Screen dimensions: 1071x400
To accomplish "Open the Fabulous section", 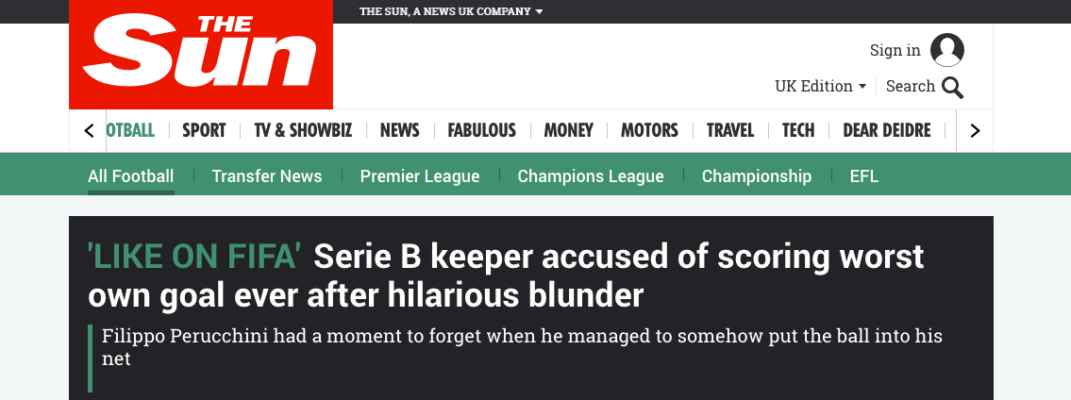I will pos(482,130).
